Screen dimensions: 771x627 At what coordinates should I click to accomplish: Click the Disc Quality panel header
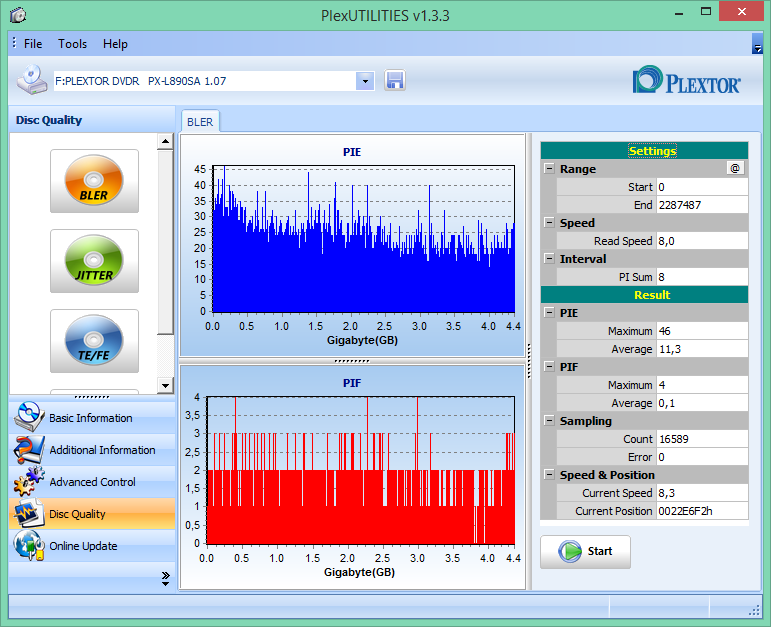[92, 120]
